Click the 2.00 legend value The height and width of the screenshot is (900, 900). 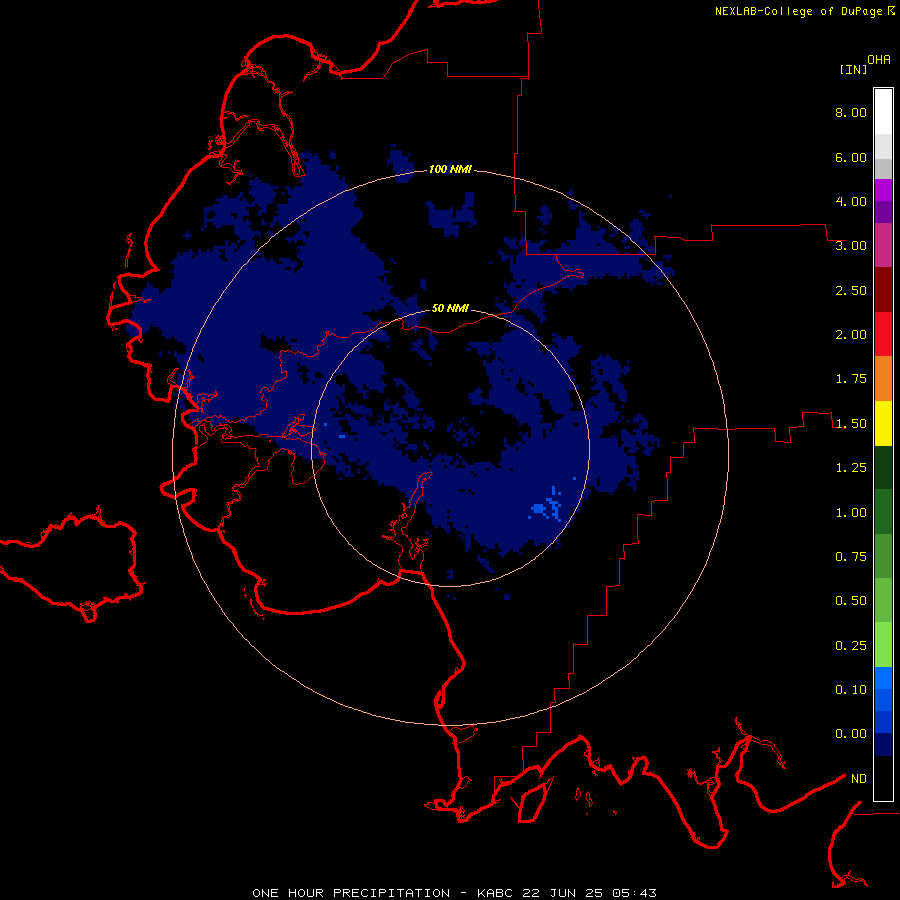tap(851, 335)
